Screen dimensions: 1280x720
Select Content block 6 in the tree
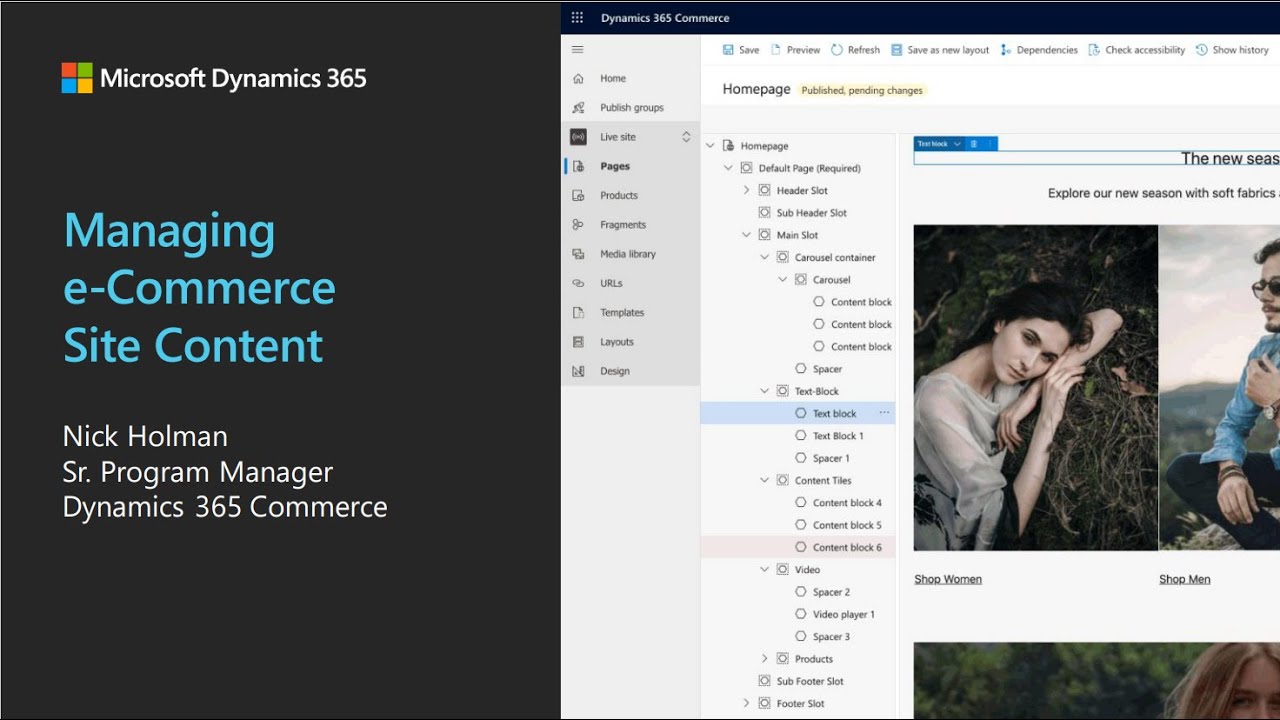coord(798,547)
